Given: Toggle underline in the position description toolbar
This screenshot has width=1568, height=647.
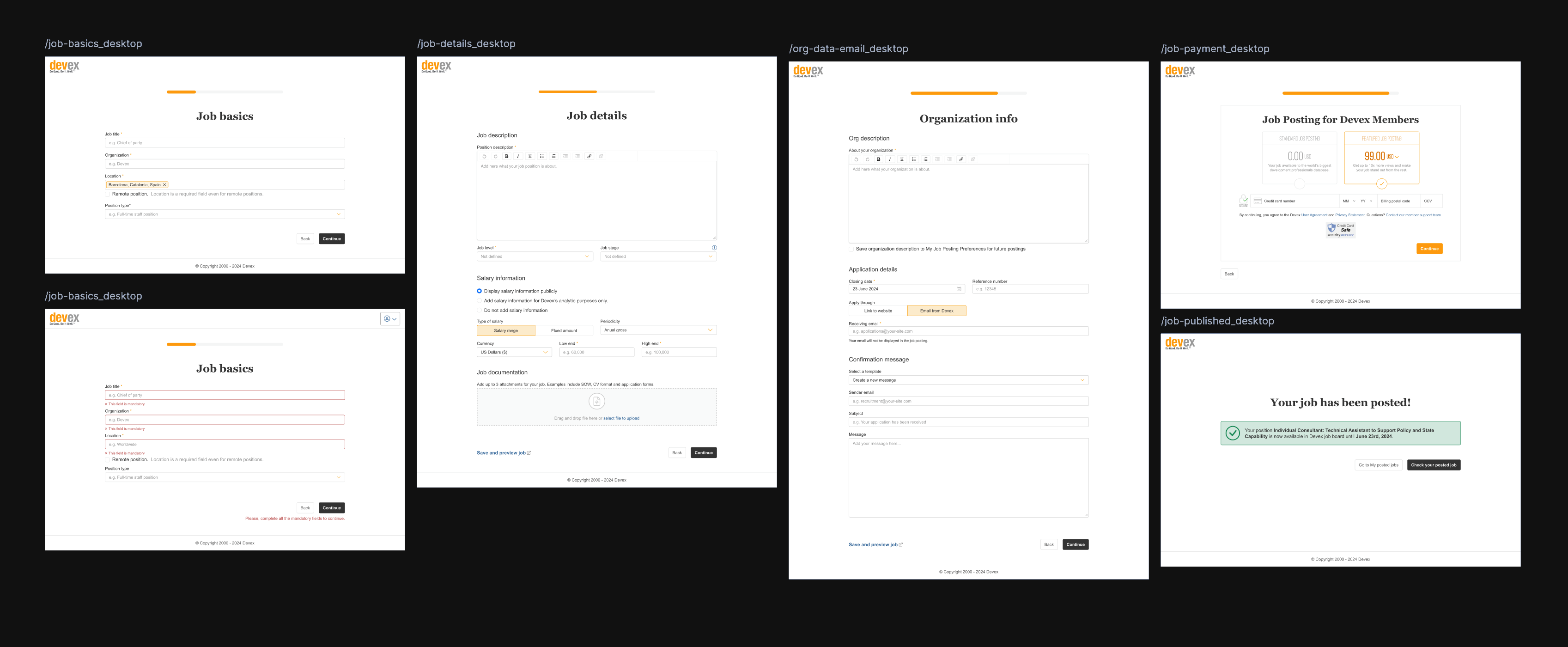Looking at the screenshot, I should pos(530,156).
